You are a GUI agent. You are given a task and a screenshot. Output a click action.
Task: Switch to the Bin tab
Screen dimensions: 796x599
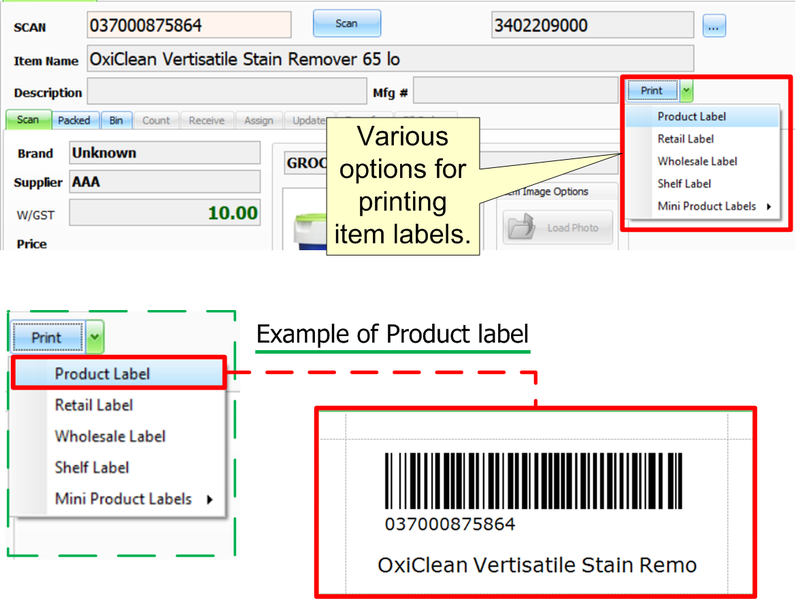(x=116, y=120)
